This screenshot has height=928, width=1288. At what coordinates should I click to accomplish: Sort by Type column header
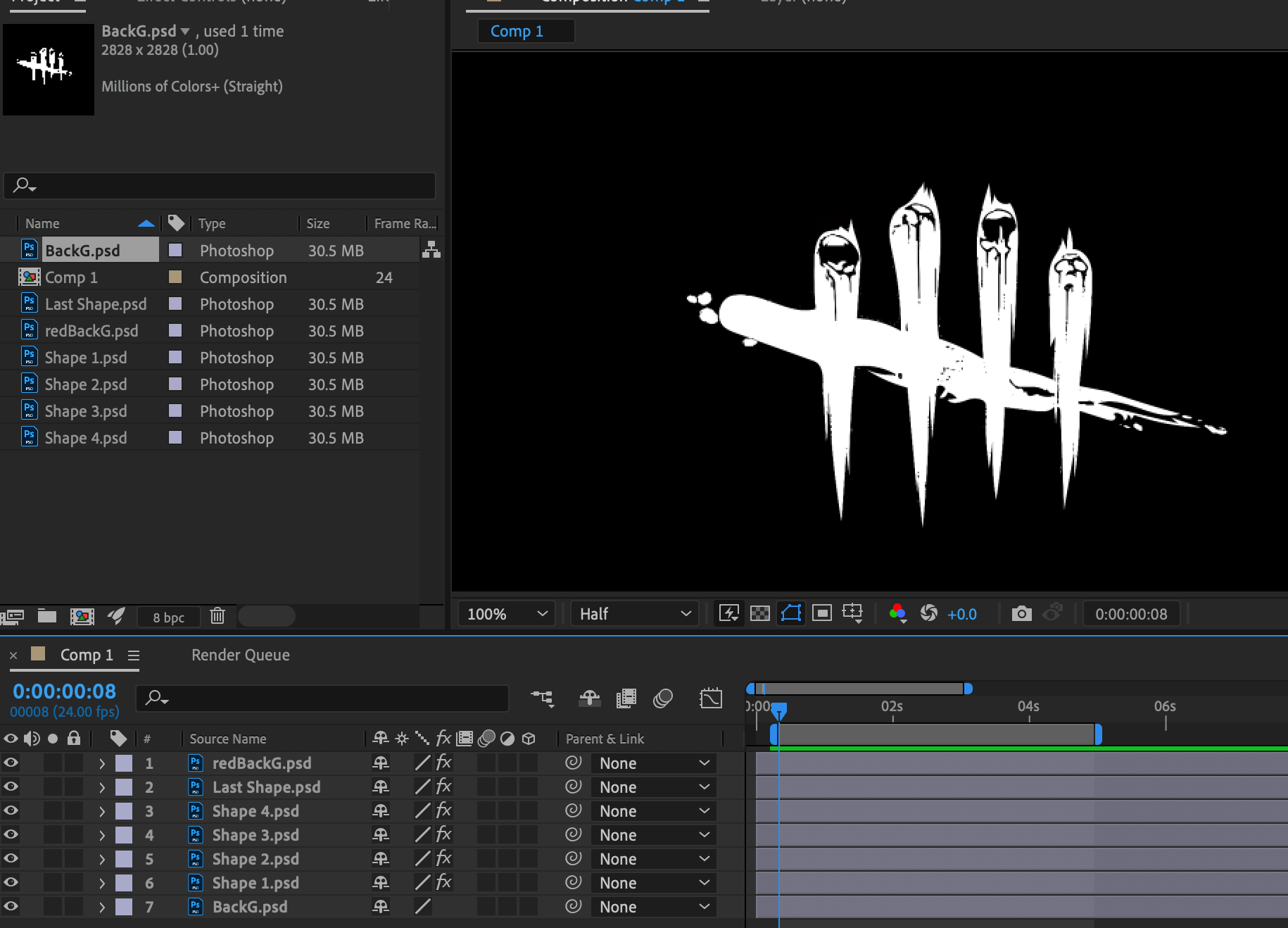212,223
